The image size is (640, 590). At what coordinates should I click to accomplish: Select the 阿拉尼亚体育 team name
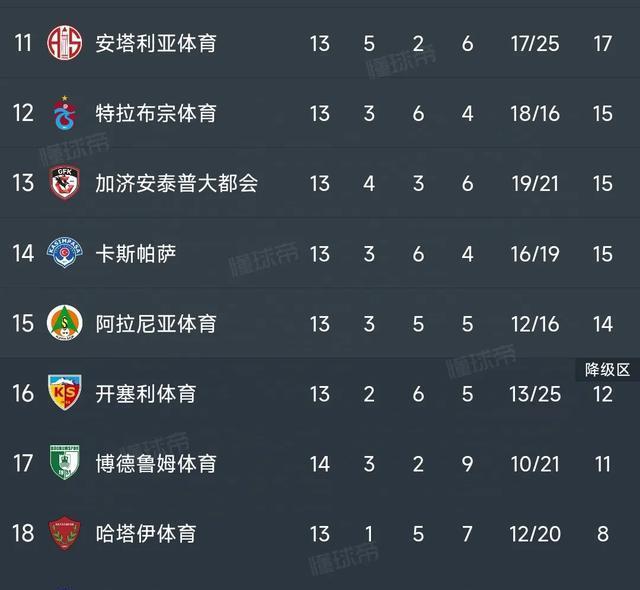pyautogui.click(x=155, y=323)
